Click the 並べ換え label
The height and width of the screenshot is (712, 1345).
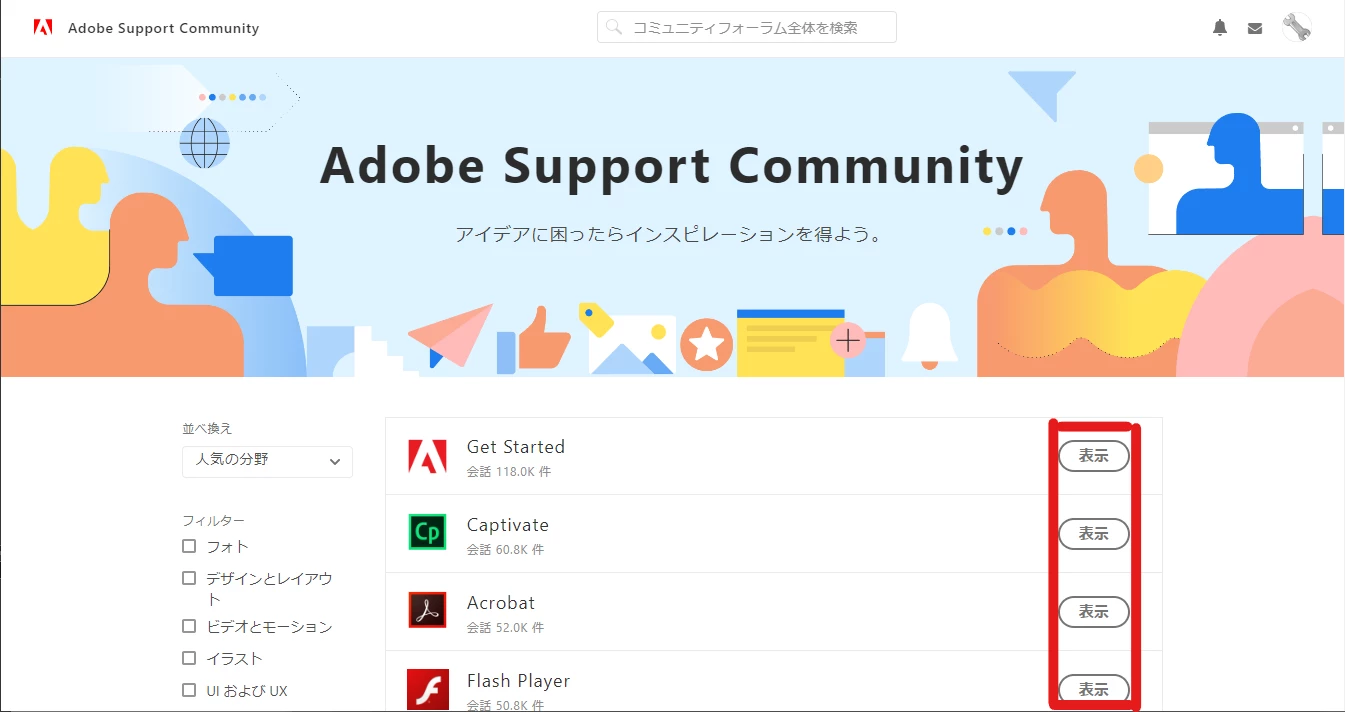pos(207,428)
